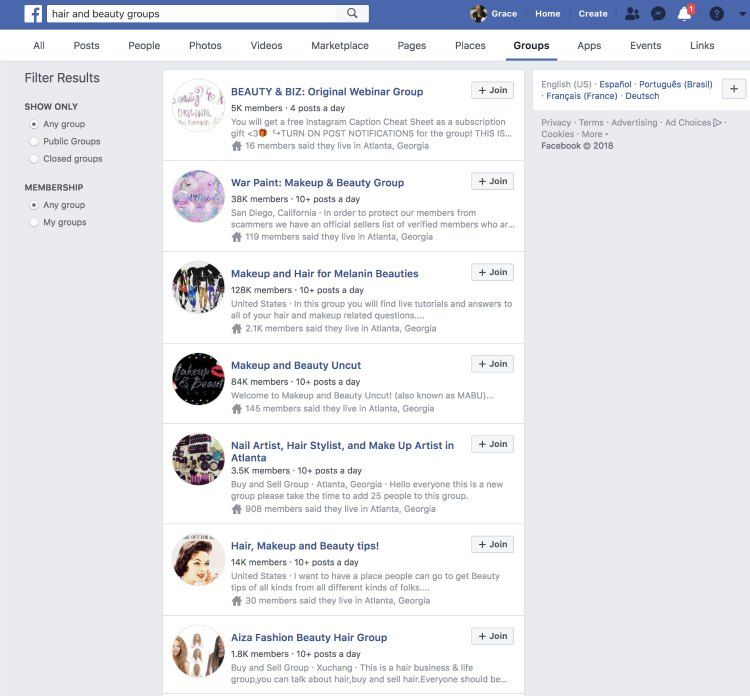750x696 pixels.
Task: Switch to the Posts tab
Action: click(x=87, y=45)
